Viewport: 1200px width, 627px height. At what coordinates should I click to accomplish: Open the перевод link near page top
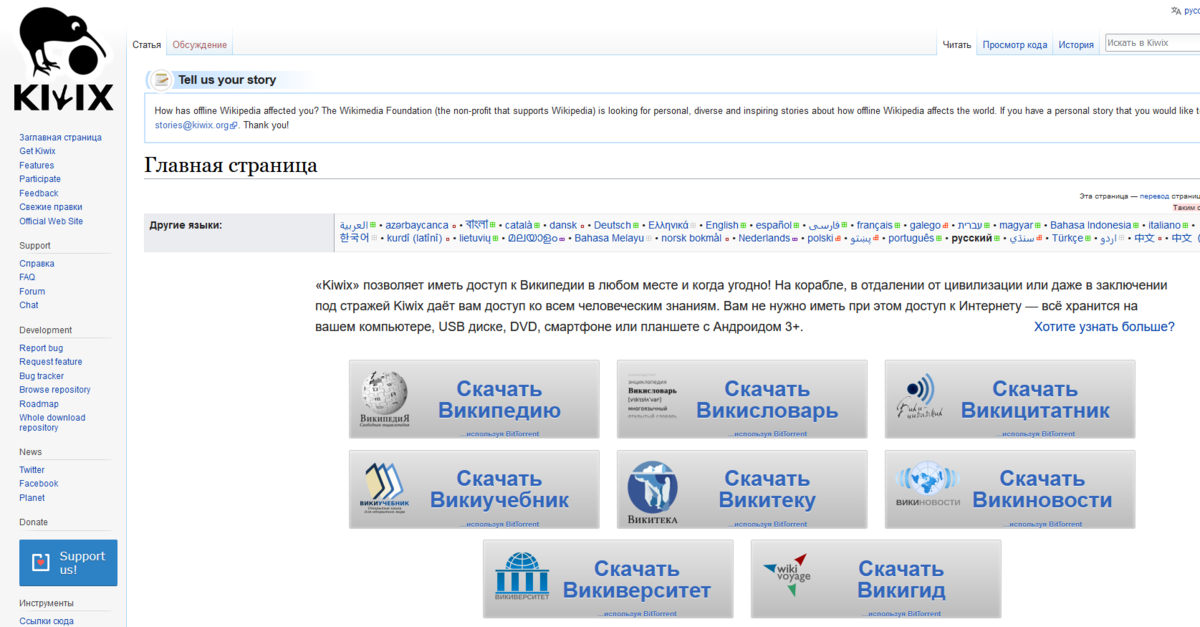[x=1154, y=196]
